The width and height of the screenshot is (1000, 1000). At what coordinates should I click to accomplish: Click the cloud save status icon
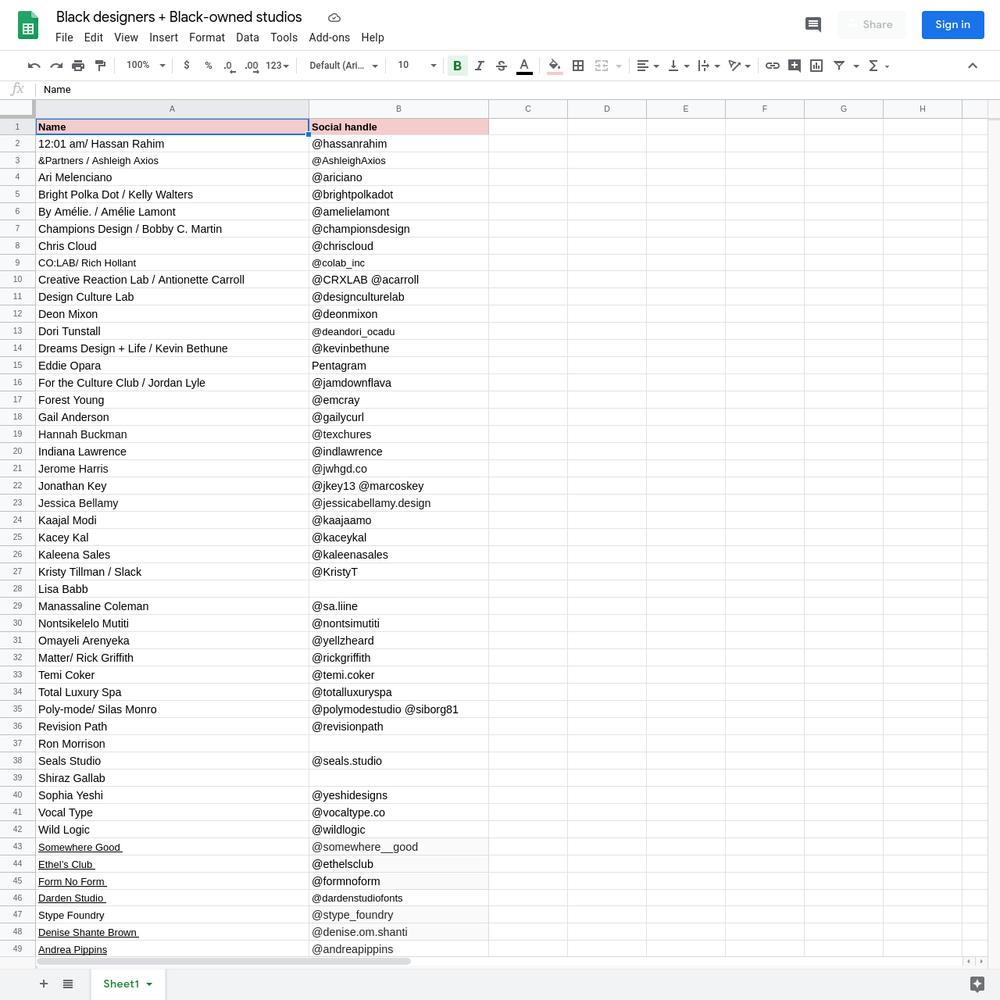[334, 18]
